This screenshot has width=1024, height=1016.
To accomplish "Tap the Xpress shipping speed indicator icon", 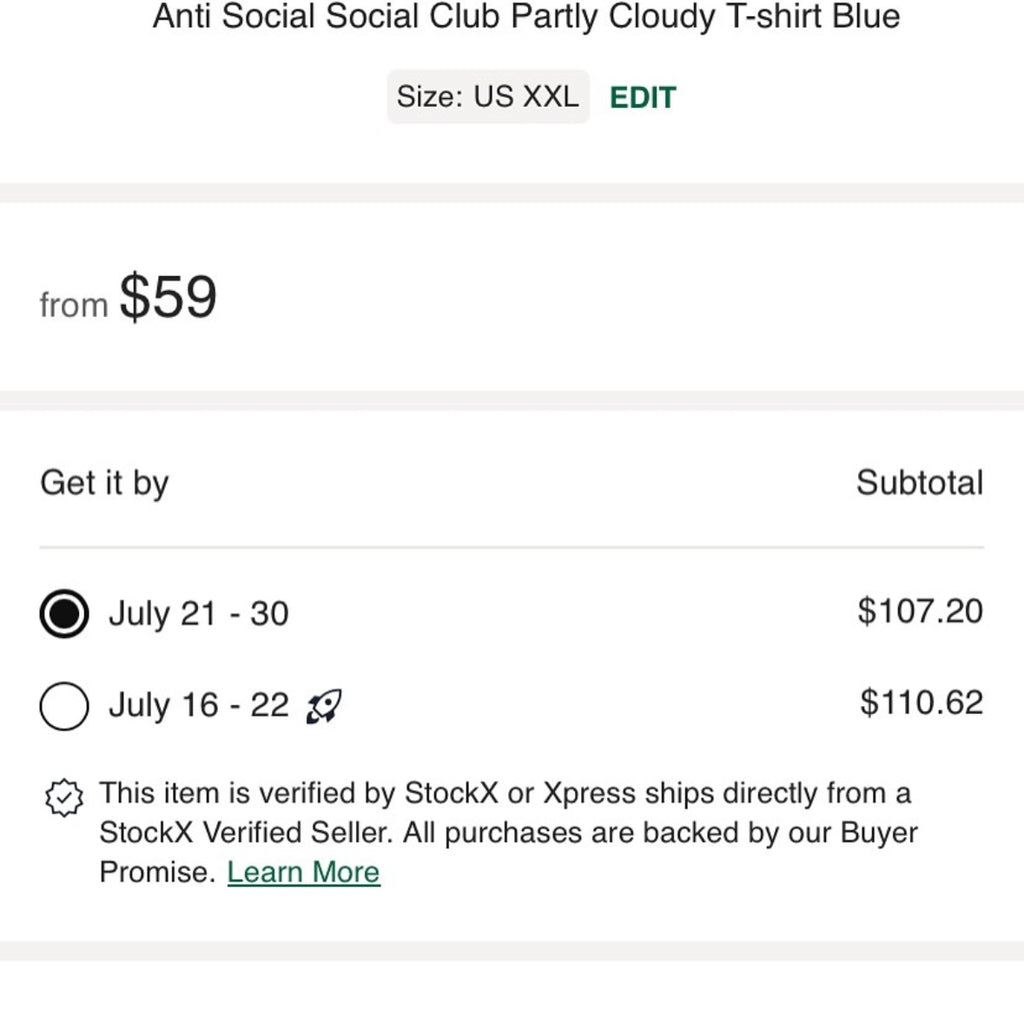I will point(324,706).
